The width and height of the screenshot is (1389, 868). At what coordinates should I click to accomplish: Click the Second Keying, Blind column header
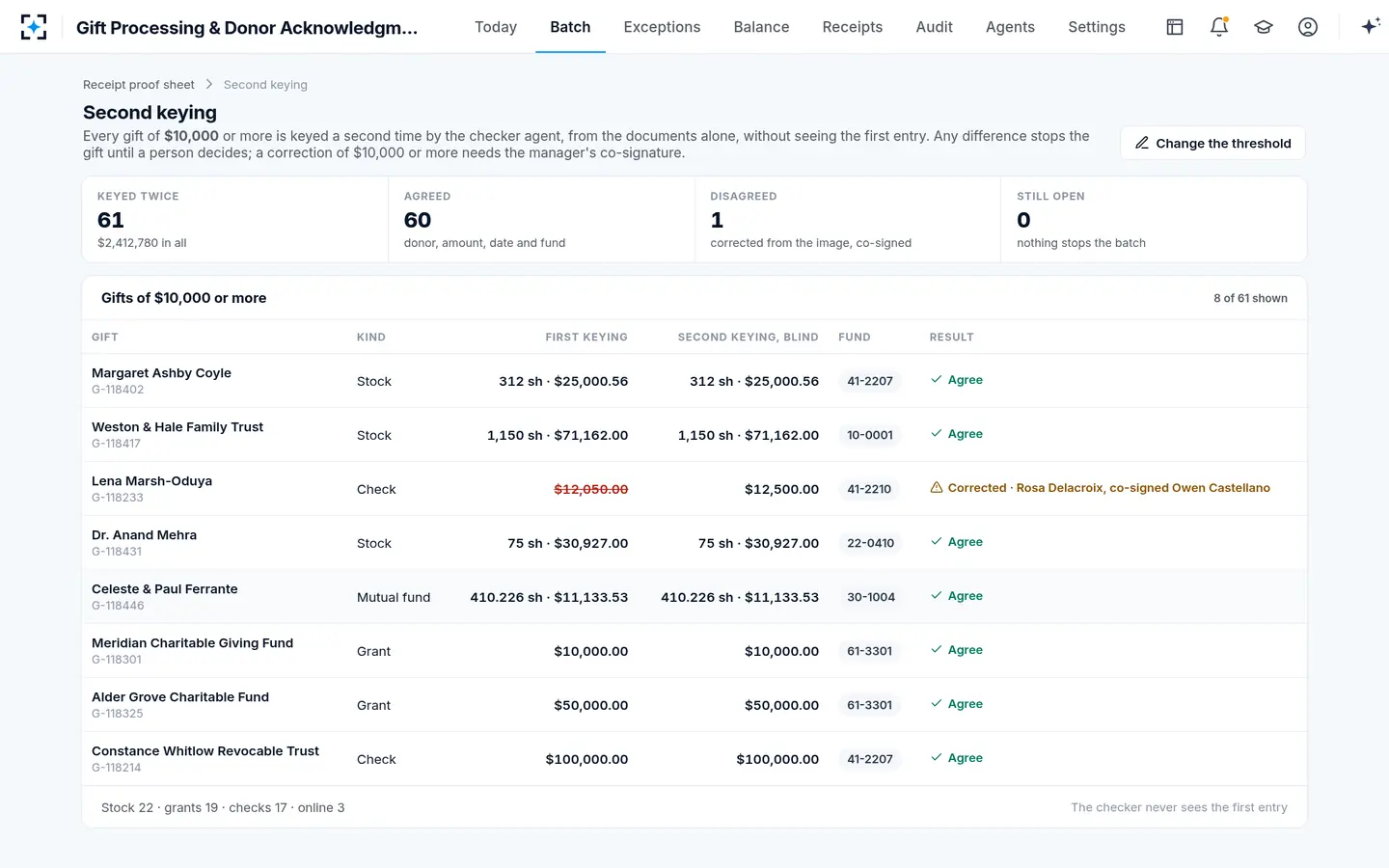pyautogui.click(x=749, y=338)
